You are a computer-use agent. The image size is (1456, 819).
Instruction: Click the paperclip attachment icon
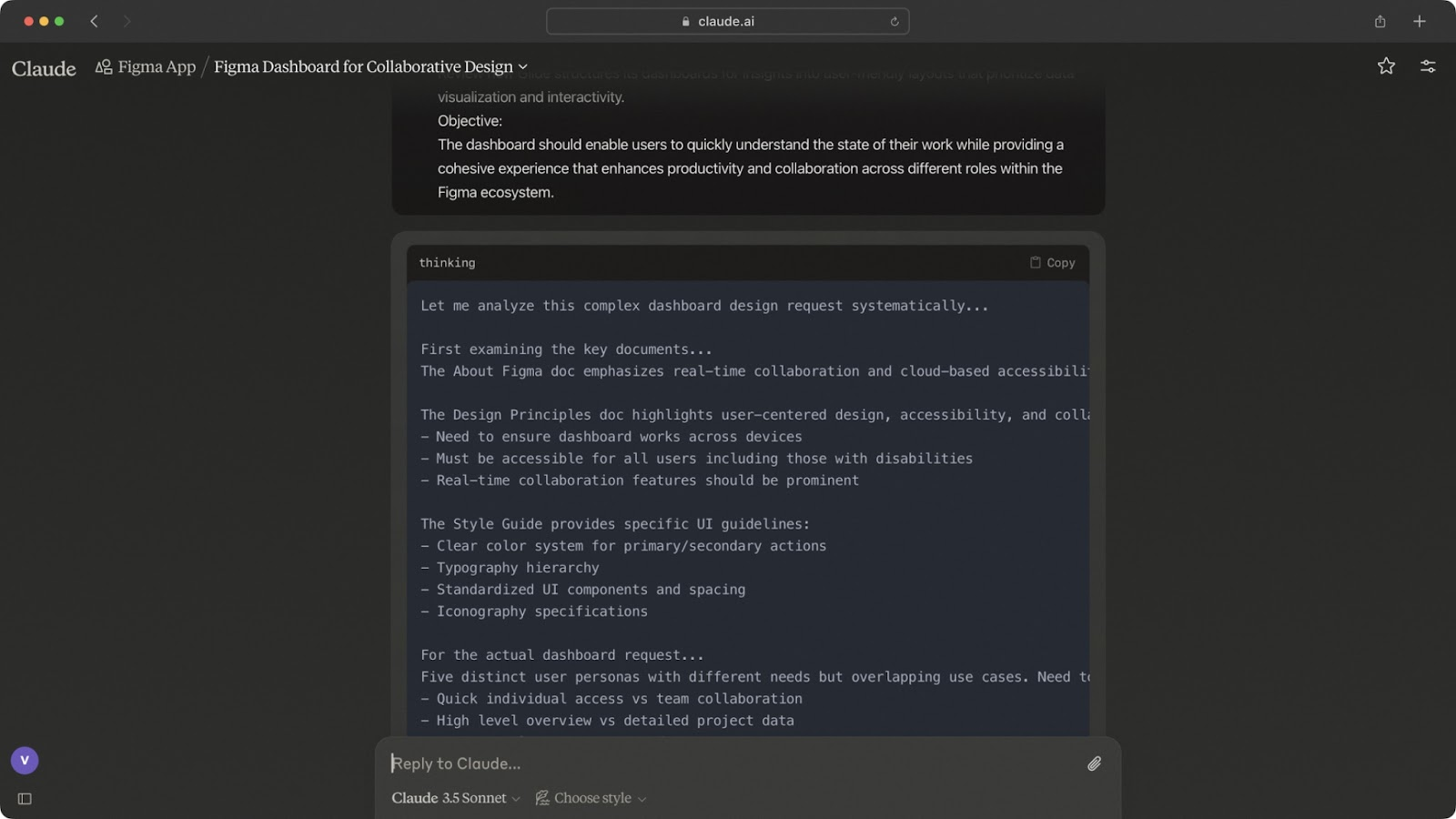point(1094,763)
